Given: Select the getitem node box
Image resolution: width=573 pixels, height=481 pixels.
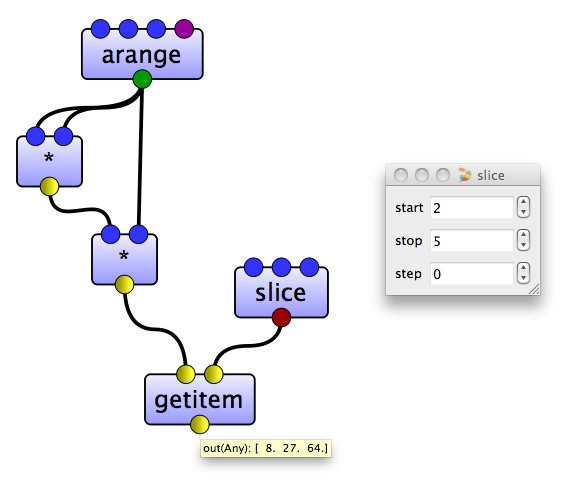Looking at the screenshot, I should coord(200,399).
